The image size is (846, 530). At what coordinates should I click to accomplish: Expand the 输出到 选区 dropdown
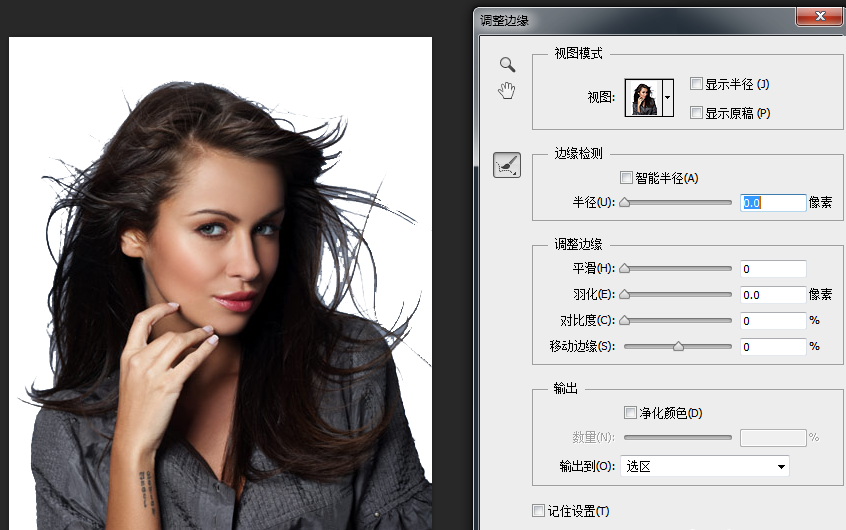point(704,466)
